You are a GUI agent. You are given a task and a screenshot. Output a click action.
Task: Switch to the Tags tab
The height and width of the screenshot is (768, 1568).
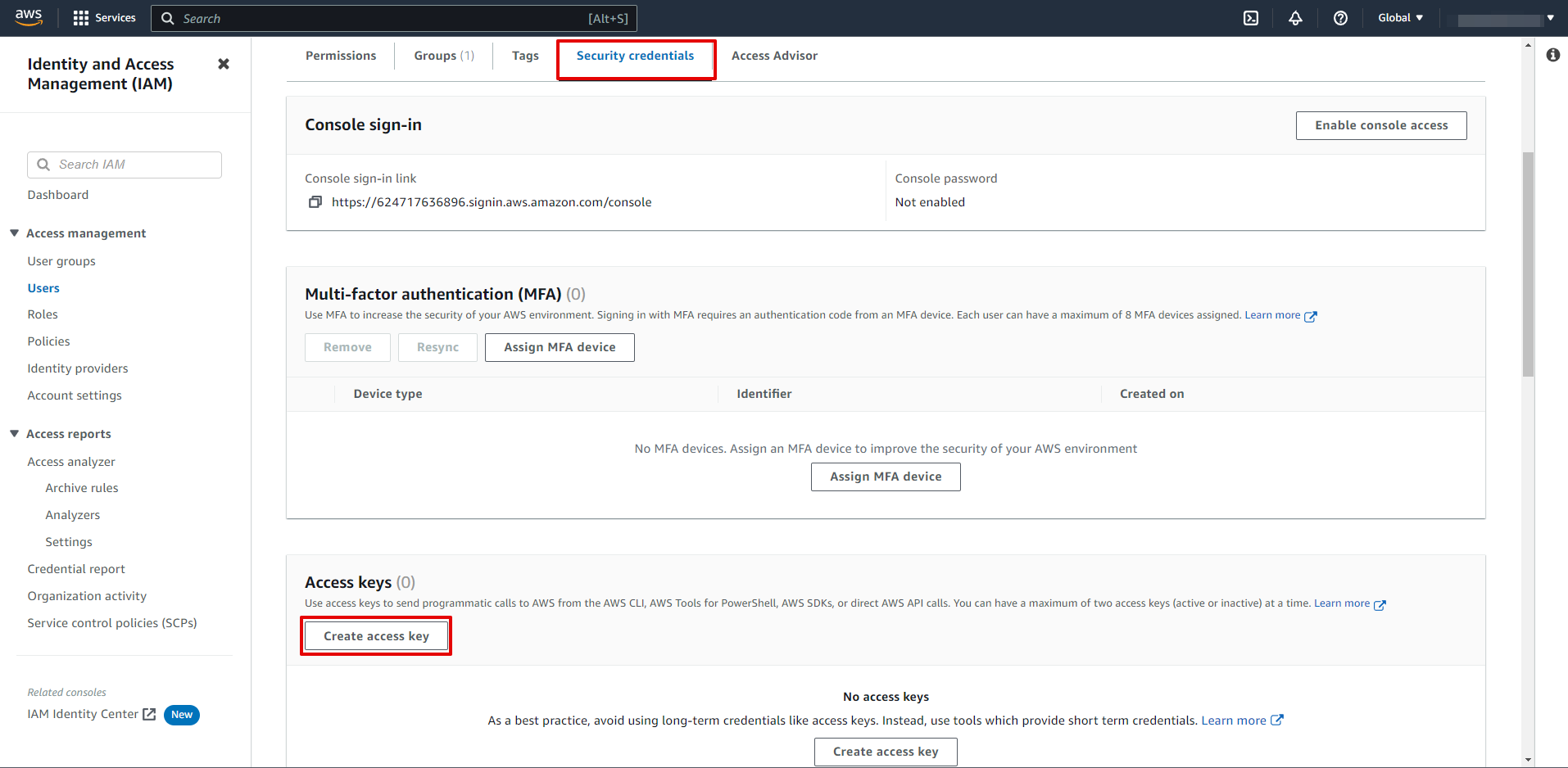(525, 56)
